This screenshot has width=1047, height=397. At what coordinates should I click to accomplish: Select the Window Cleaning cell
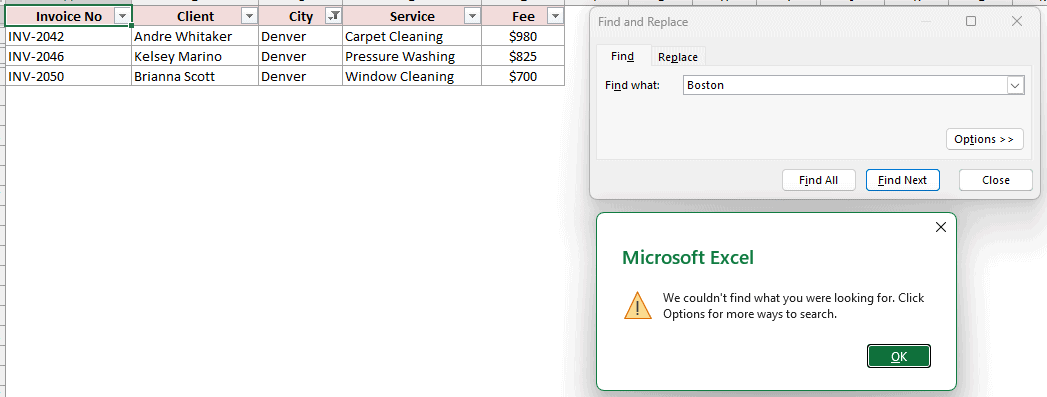pyautogui.click(x=412, y=76)
